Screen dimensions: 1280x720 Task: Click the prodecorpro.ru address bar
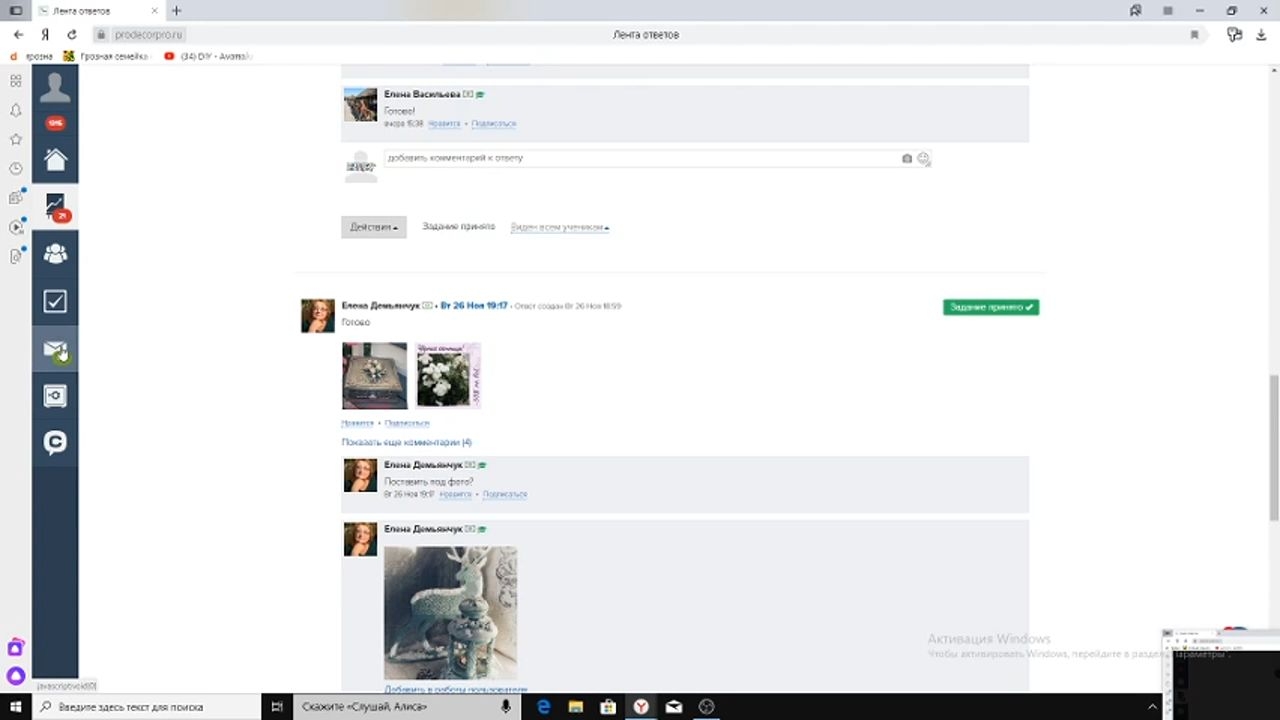(148, 34)
